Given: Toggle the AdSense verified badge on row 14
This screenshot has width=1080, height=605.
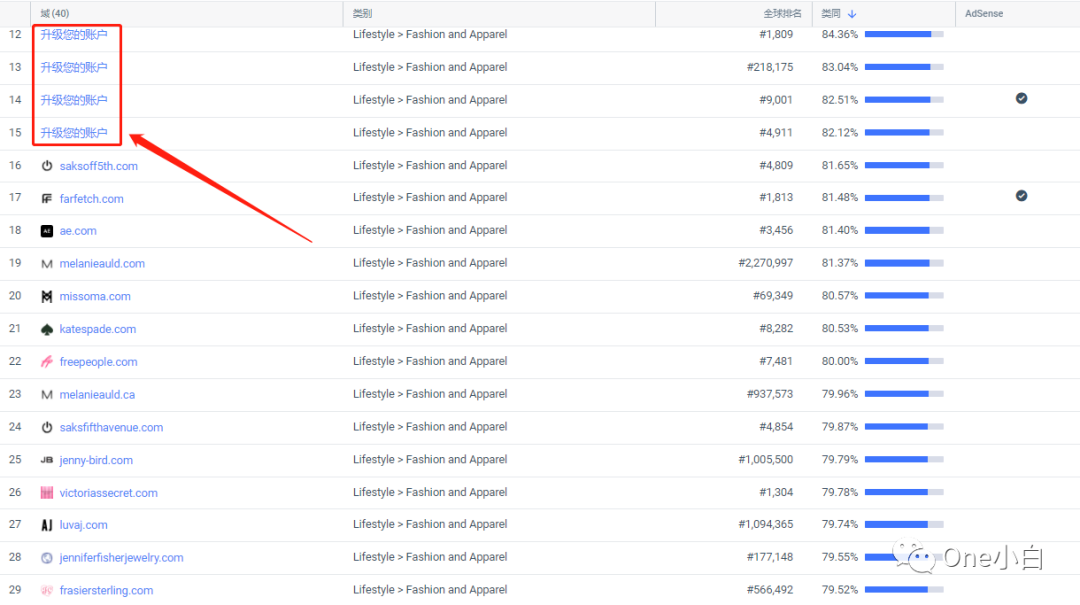Looking at the screenshot, I should 1021,98.
